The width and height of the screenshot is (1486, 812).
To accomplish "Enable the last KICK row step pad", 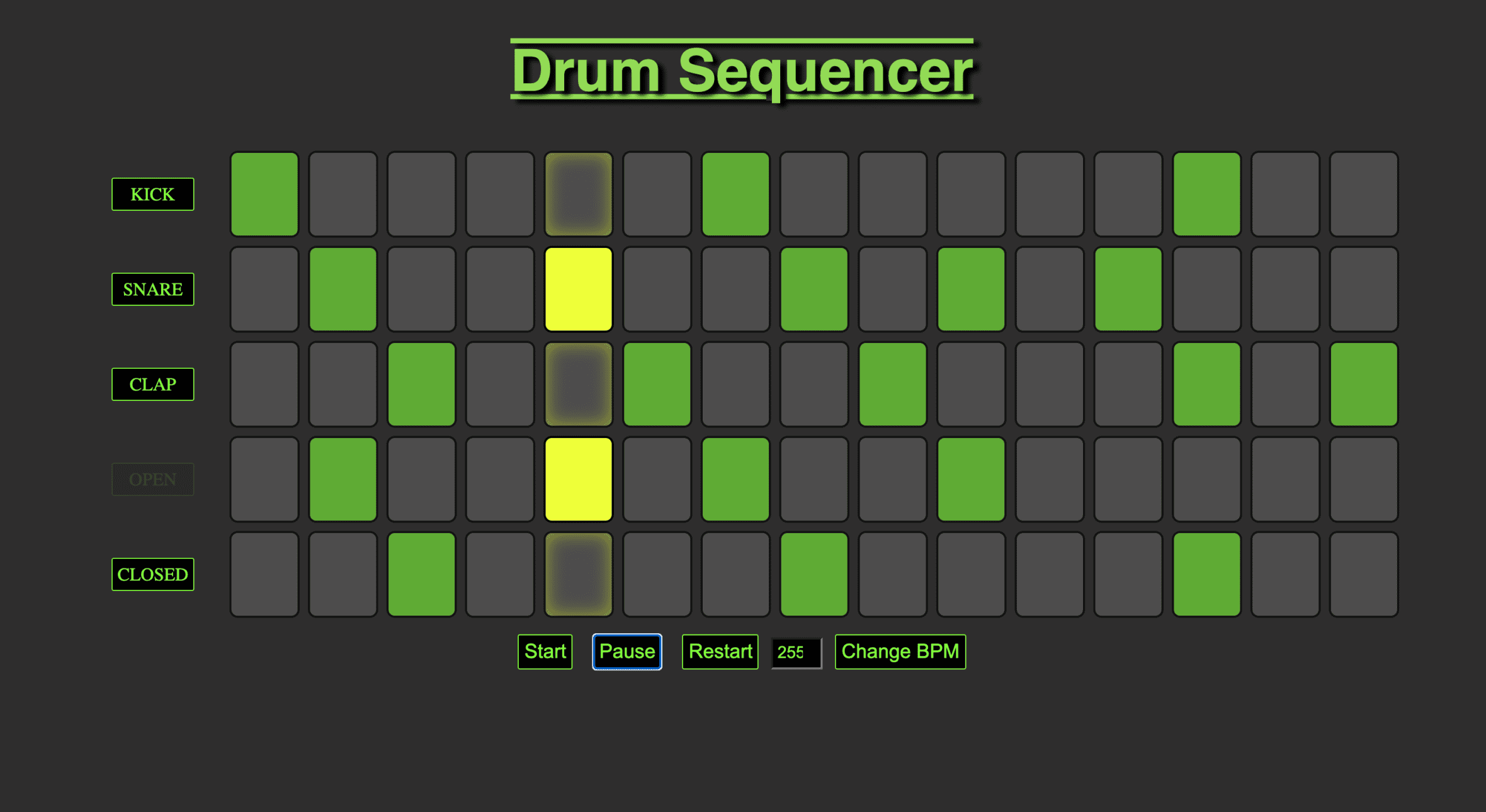I will (x=1364, y=194).
